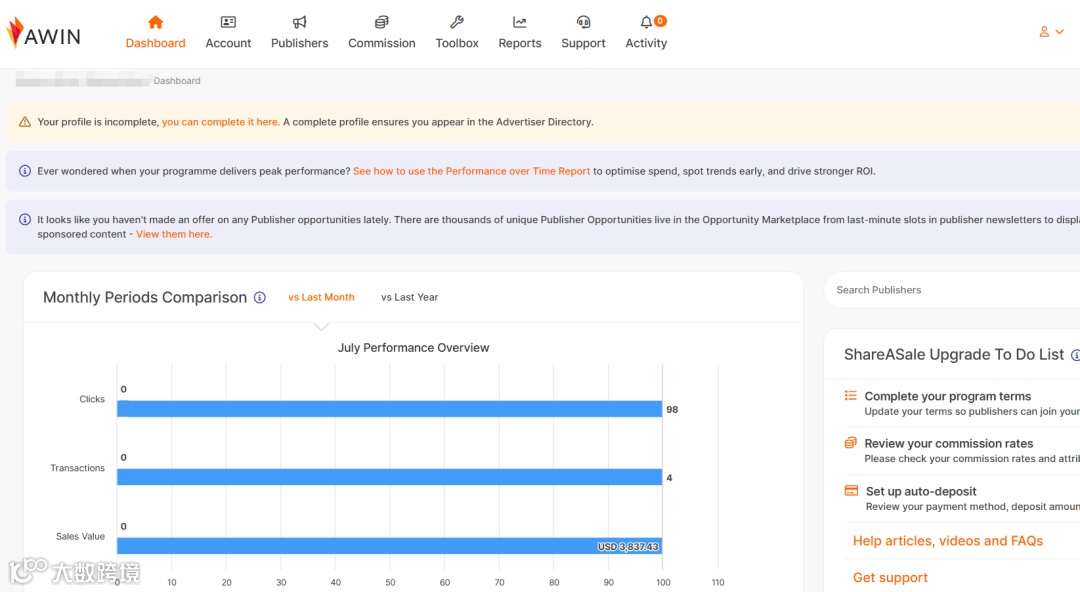The height and width of the screenshot is (592, 1080).
Task: Open the Toolbox menu
Action: 457,32
